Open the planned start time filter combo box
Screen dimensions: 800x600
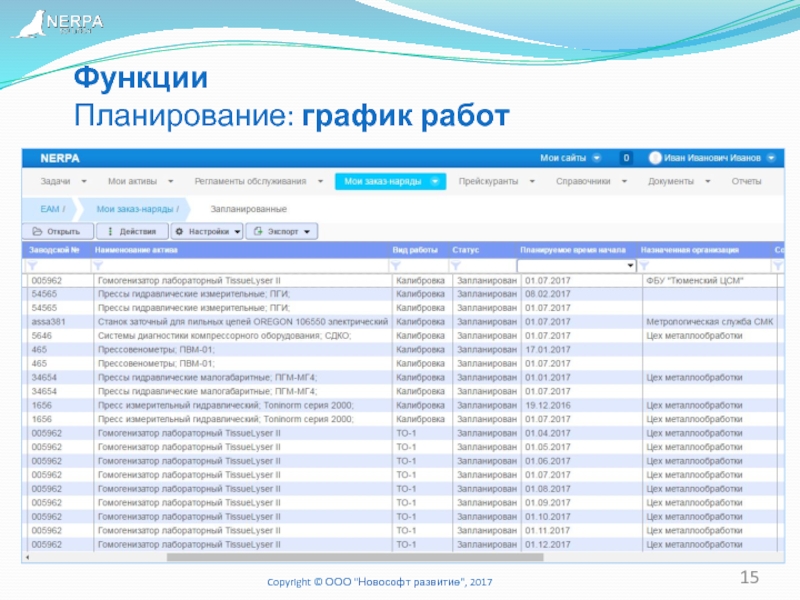point(576,266)
